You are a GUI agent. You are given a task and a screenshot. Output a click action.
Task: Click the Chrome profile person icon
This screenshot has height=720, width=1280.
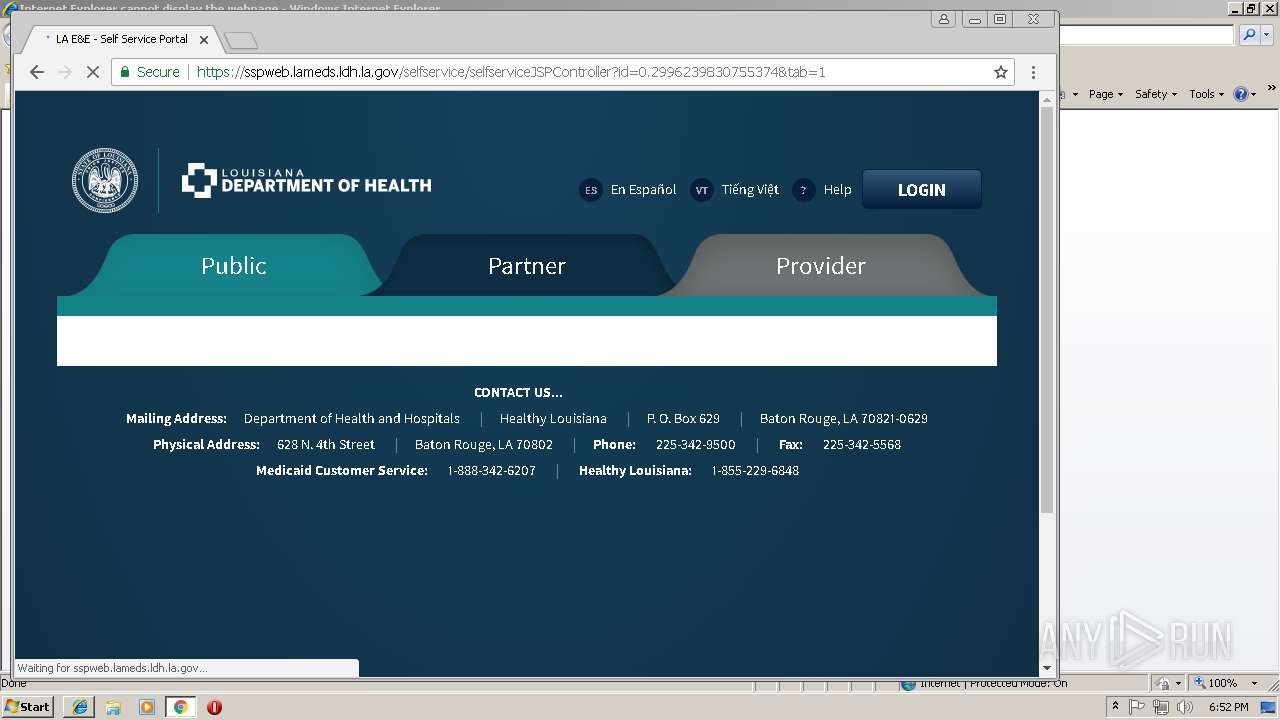[943, 19]
